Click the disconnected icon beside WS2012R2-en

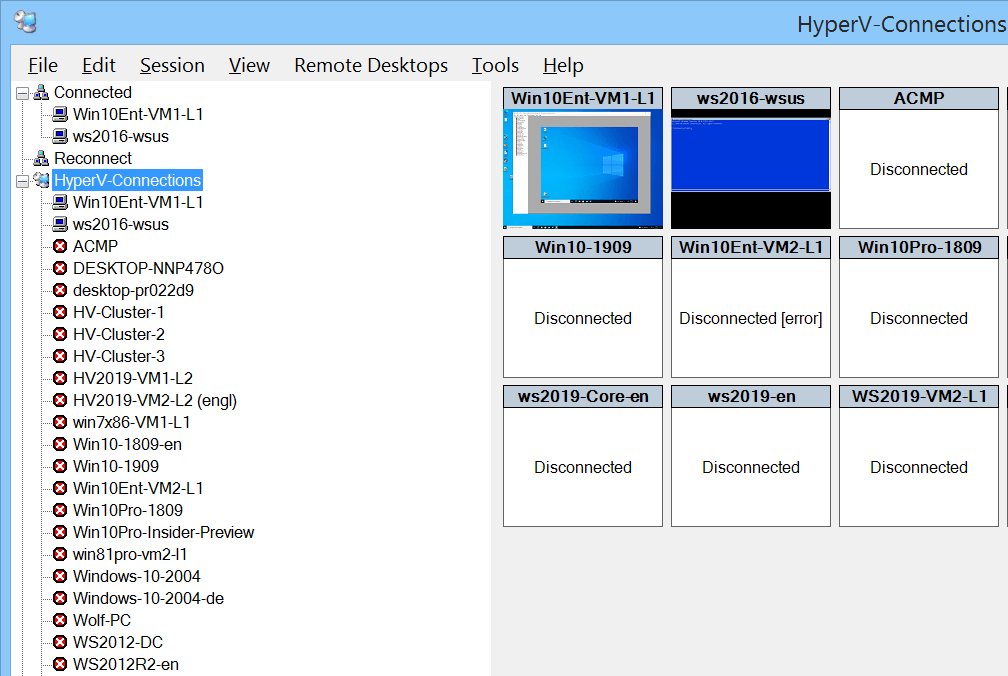60,664
